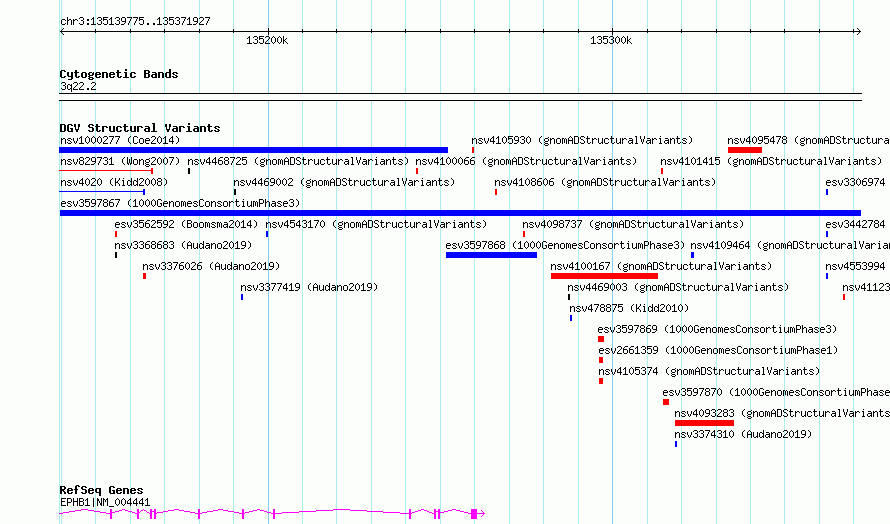This screenshot has width=890, height=524.
Task: Open nsv4098737 gnomAD variant label
Action: click(633, 224)
